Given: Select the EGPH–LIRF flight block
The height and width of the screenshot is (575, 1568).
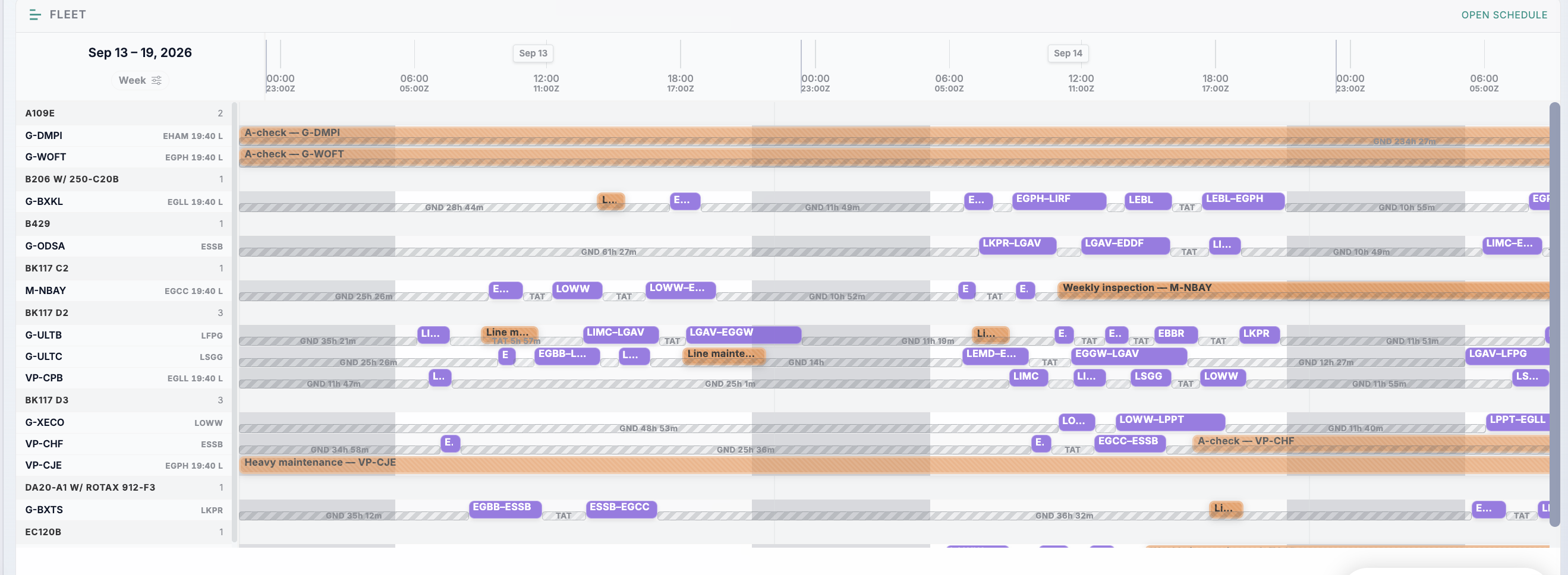Looking at the screenshot, I should click(x=1059, y=201).
